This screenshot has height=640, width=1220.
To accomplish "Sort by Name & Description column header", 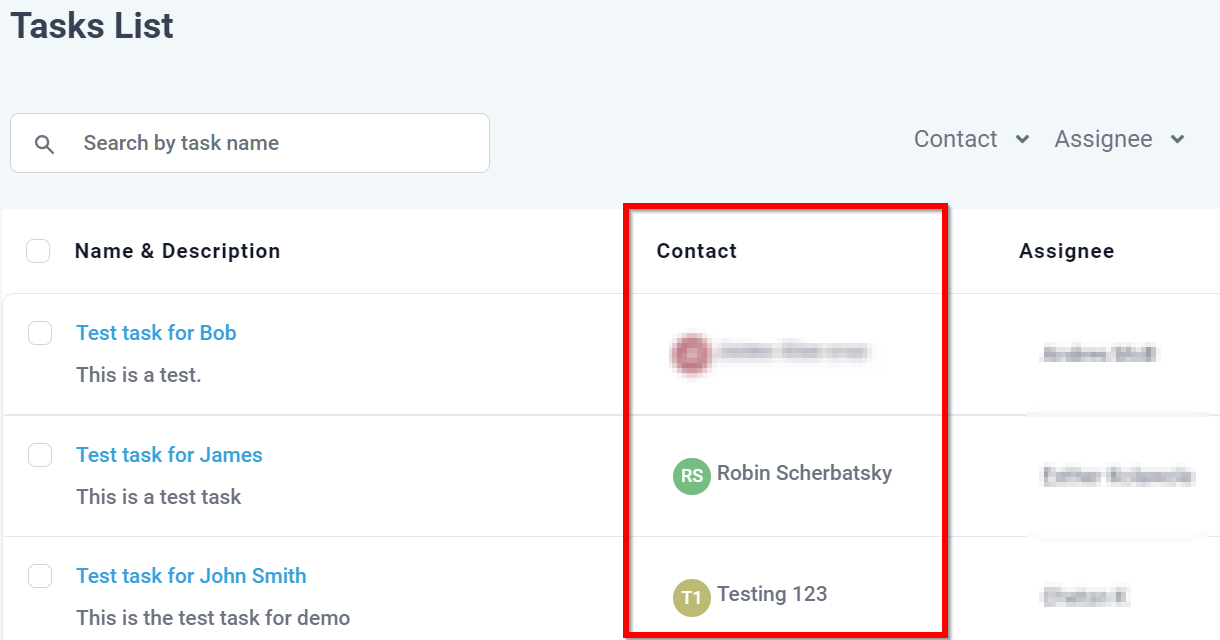I will [177, 251].
